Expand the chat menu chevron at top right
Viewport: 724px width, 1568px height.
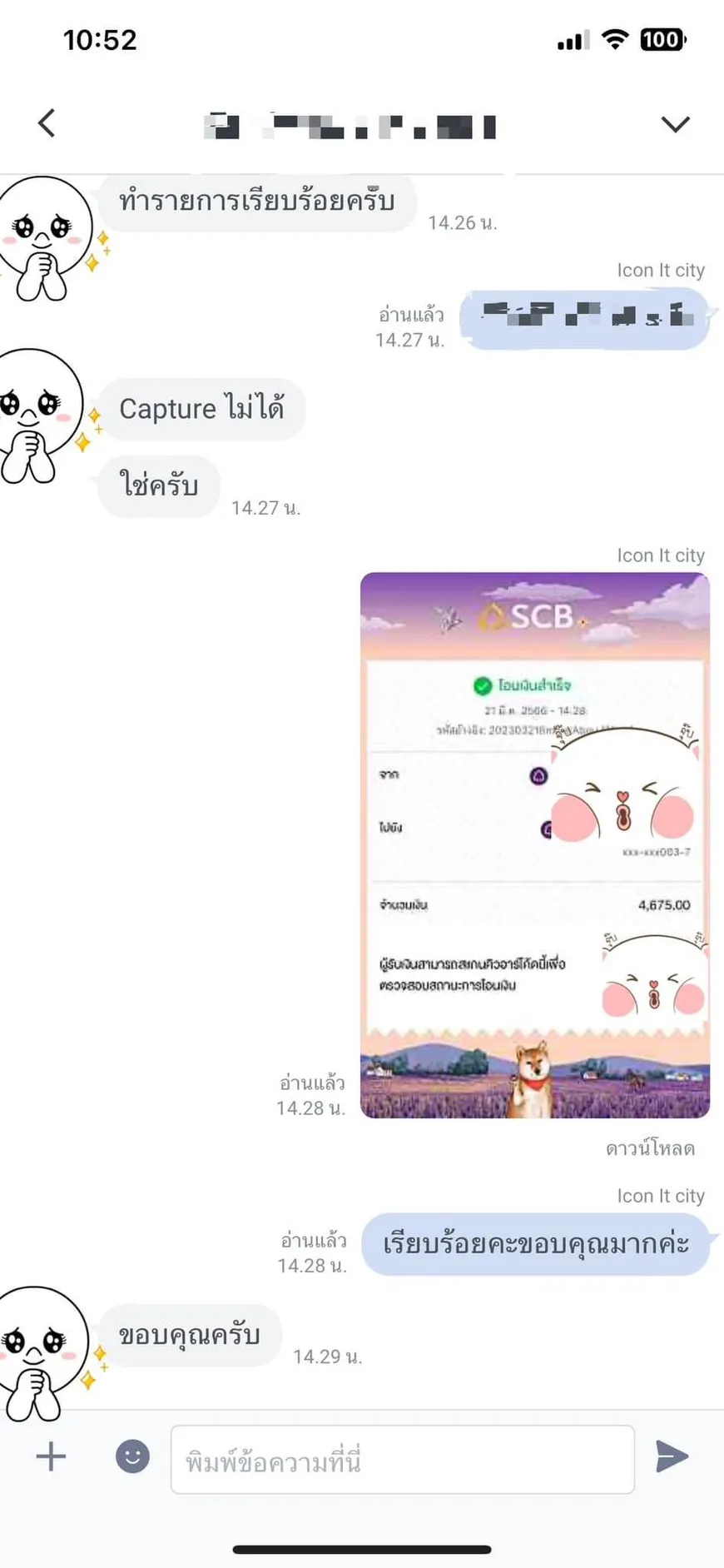pyautogui.click(x=675, y=125)
